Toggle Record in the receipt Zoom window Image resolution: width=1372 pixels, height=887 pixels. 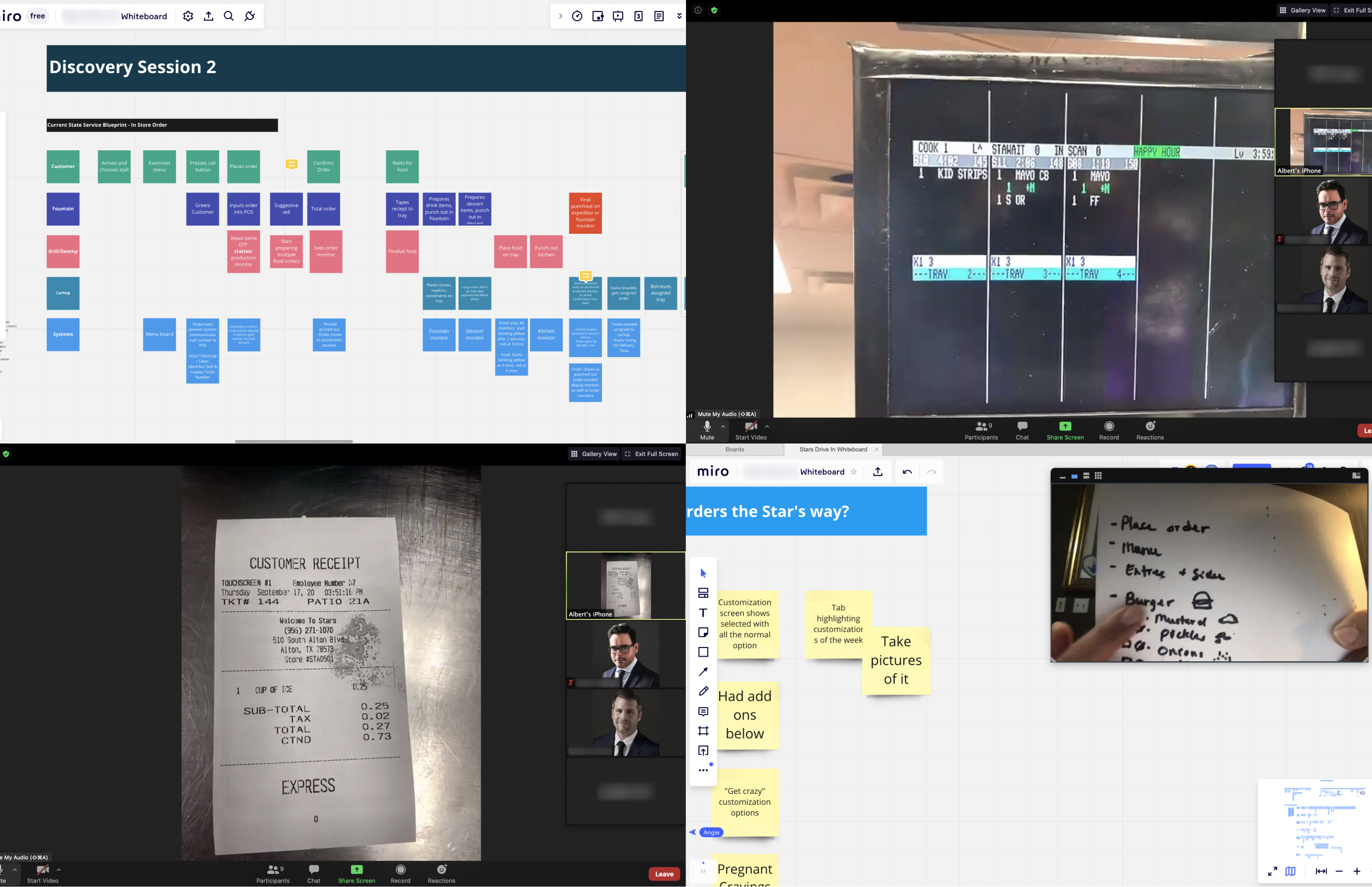(x=400, y=874)
